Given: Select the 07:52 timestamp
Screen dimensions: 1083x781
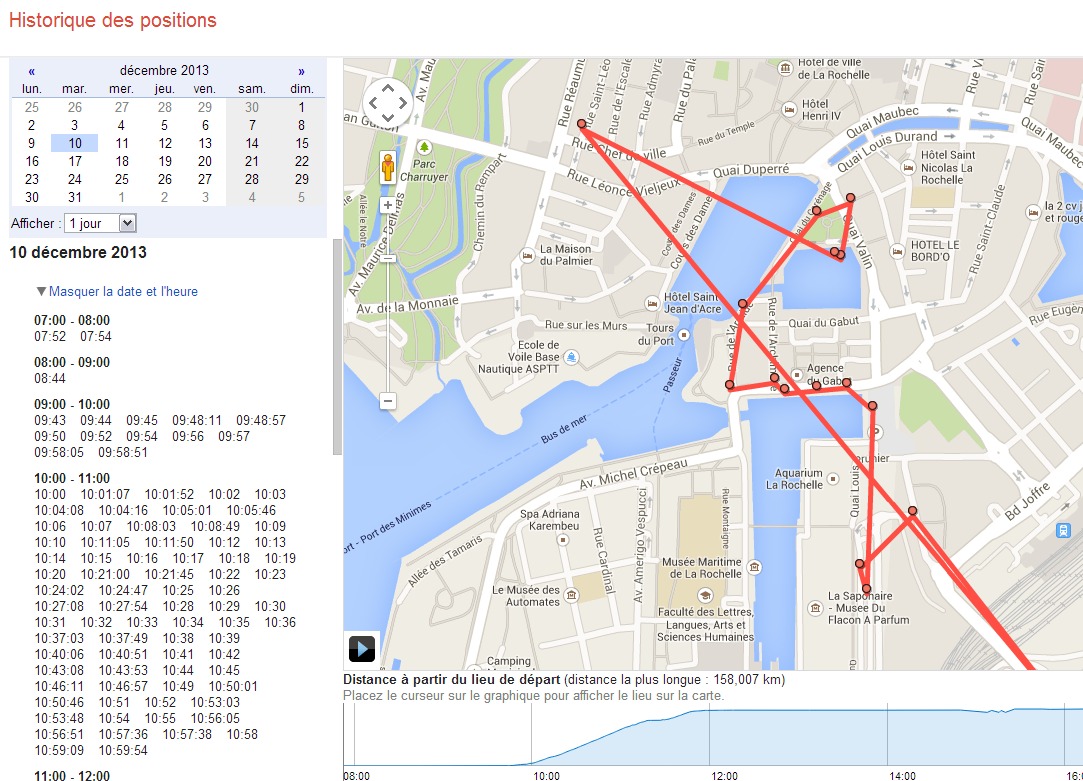Looking at the screenshot, I should [50, 336].
